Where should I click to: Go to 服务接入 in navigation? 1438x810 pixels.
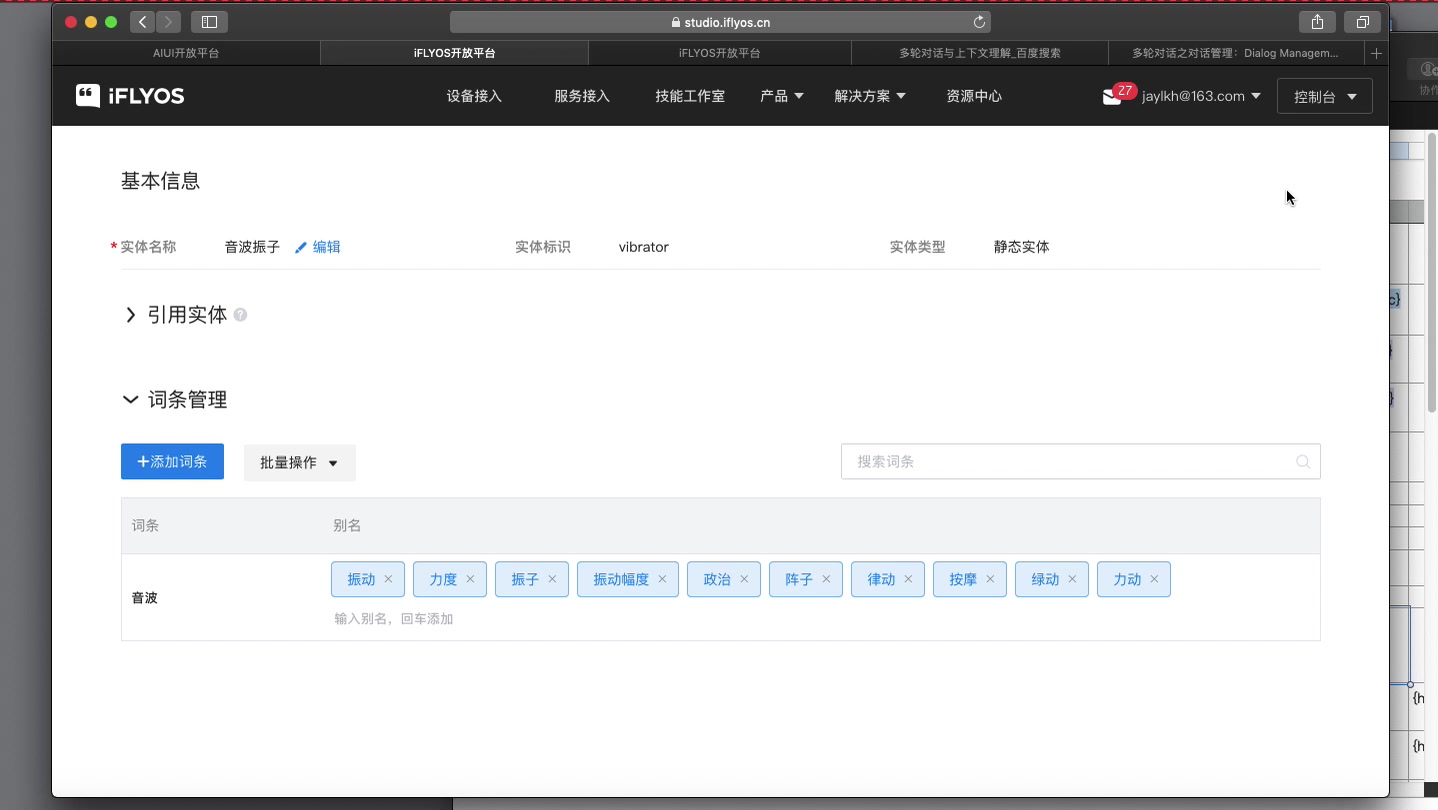(x=582, y=96)
